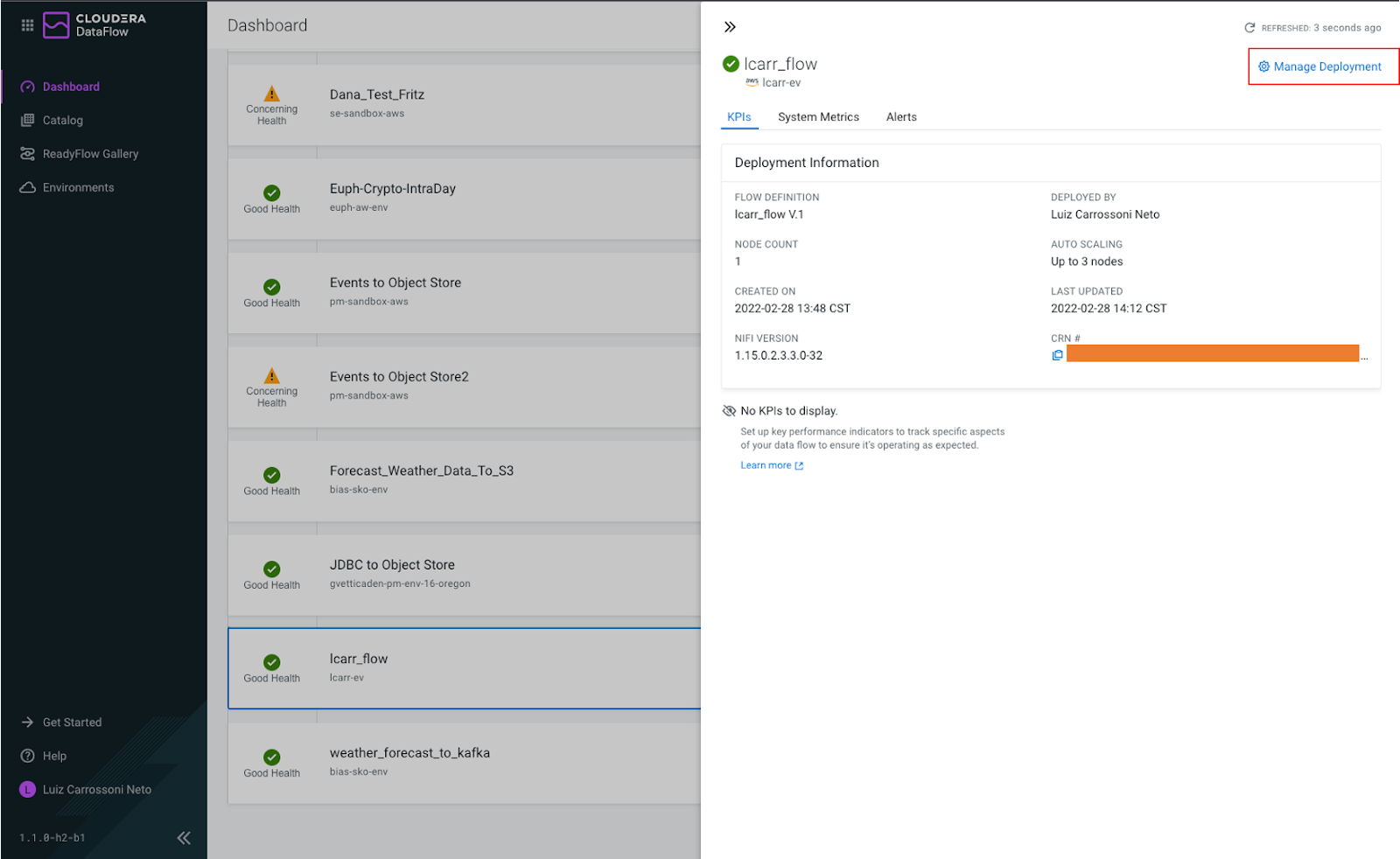Open Environments in the sidebar

tap(78, 186)
